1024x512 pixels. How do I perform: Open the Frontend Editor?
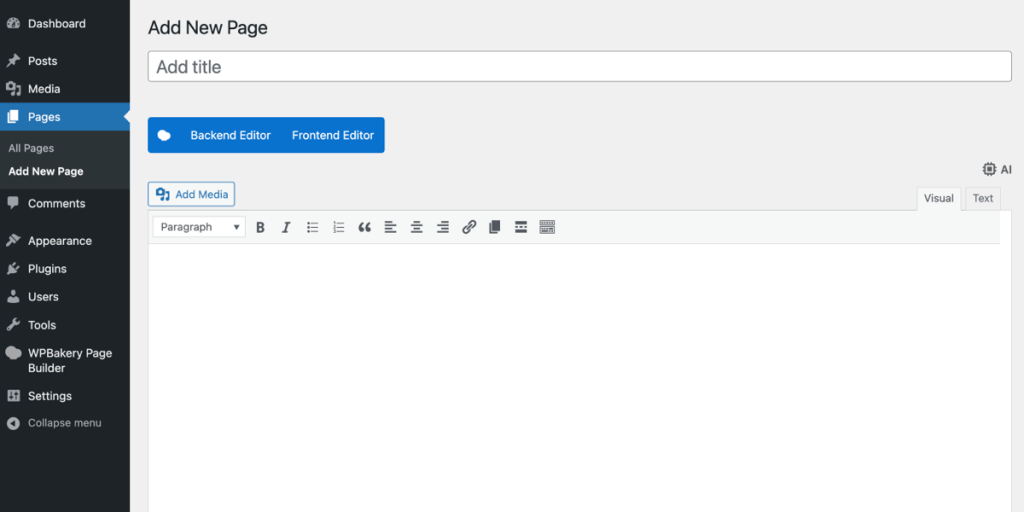point(333,135)
